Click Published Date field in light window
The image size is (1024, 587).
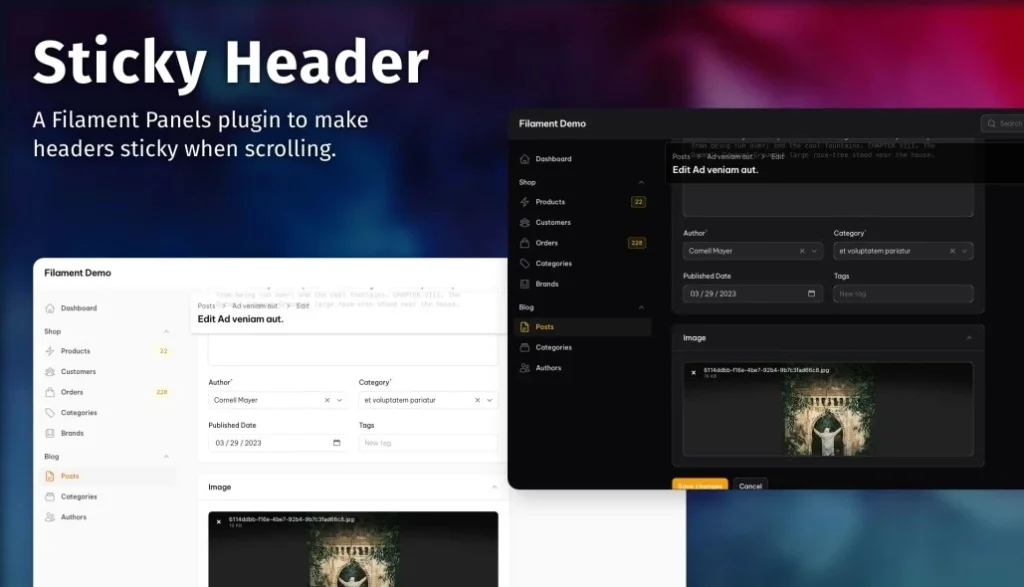tap(276, 443)
